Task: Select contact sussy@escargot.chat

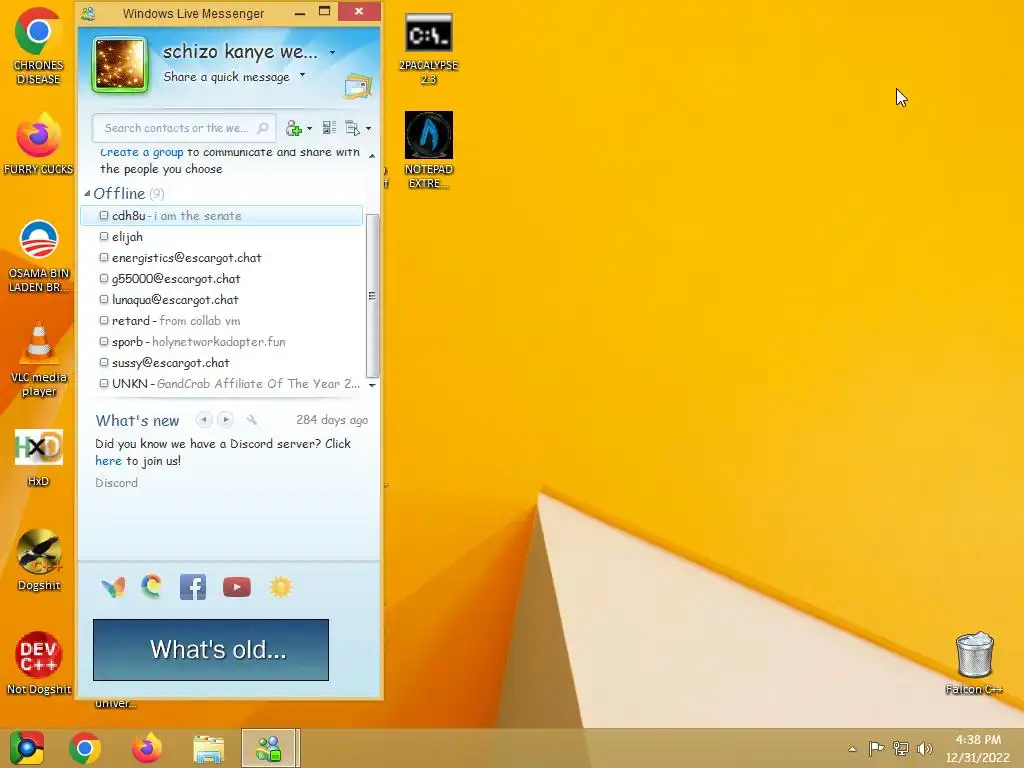Action: [x=221, y=362]
